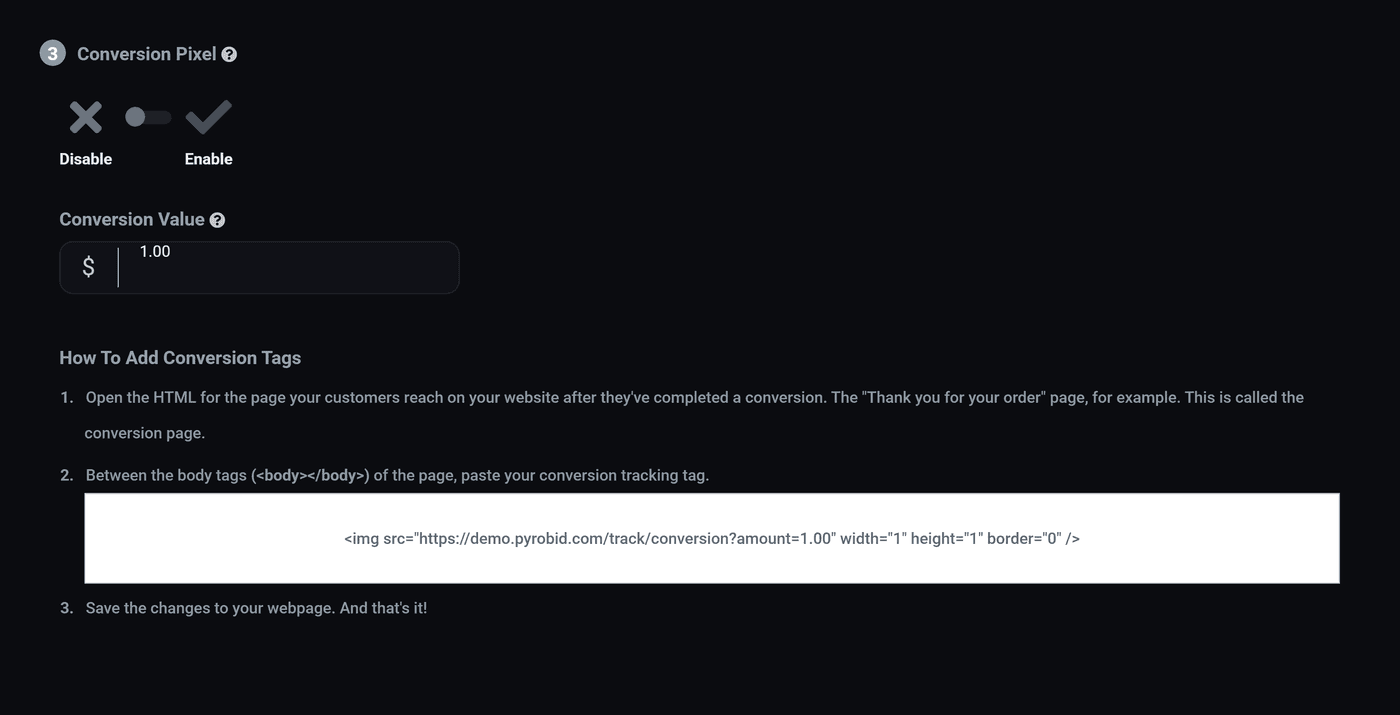Click the help icon beside Conversion Value
This screenshot has width=1400, height=715.
tap(217, 220)
